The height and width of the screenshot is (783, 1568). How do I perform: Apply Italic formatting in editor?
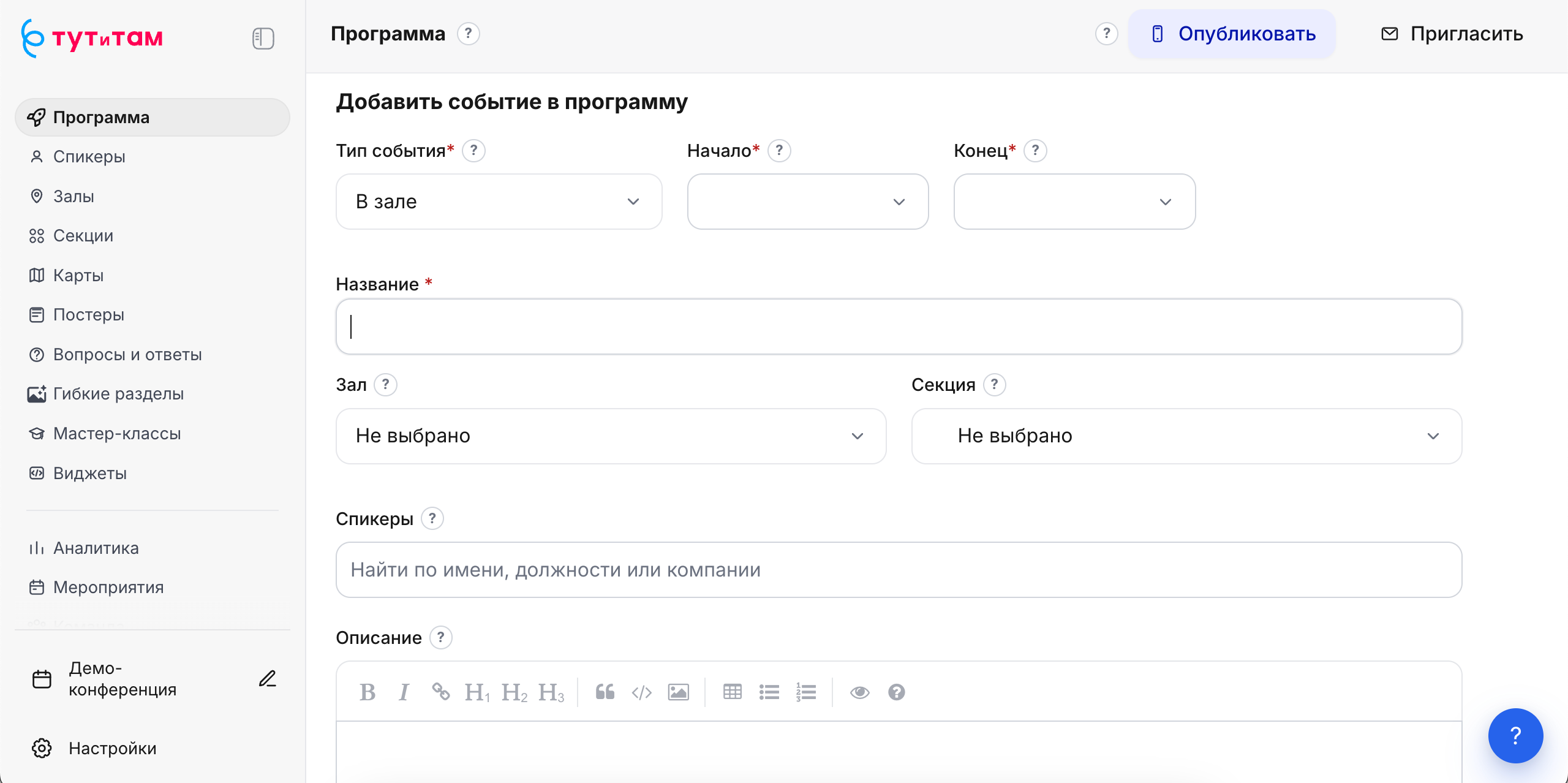[404, 692]
